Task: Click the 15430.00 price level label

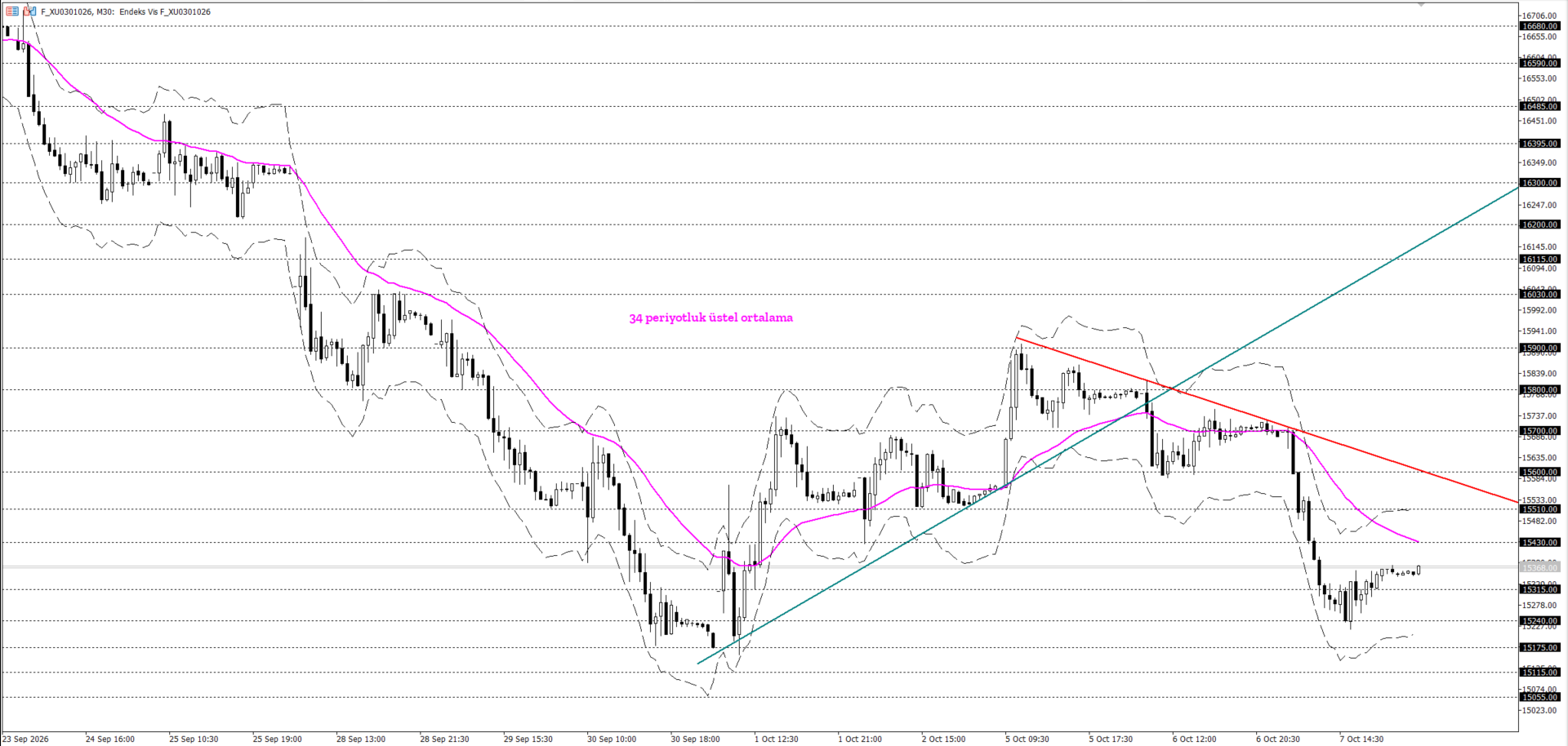Action: 1539,542
